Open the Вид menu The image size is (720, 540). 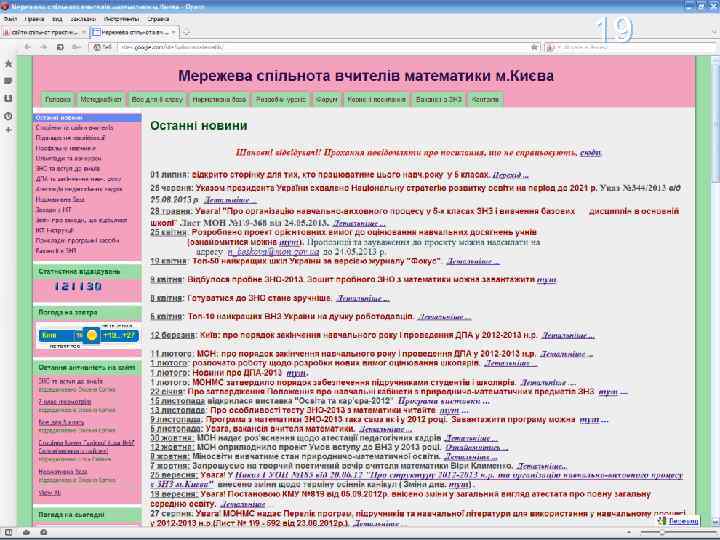(x=57, y=19)
